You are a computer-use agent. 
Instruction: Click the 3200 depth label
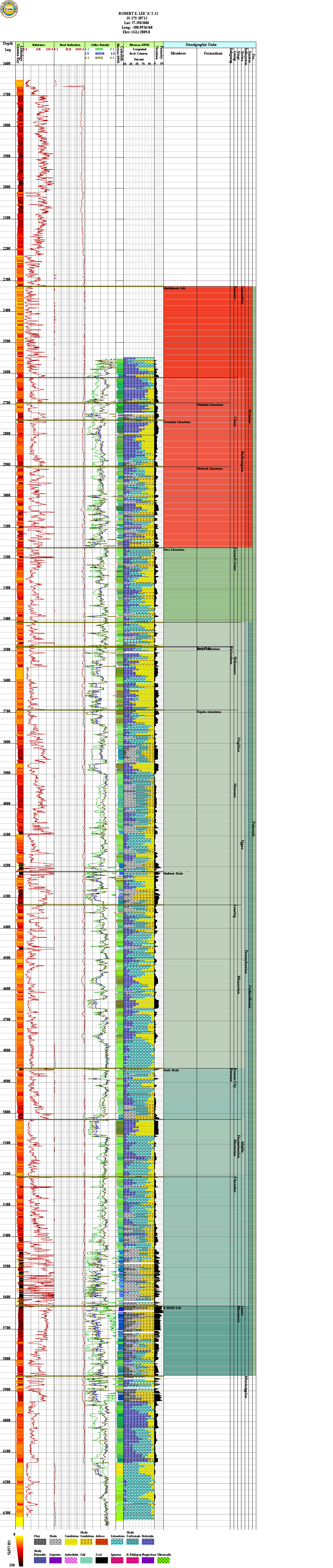6,557
